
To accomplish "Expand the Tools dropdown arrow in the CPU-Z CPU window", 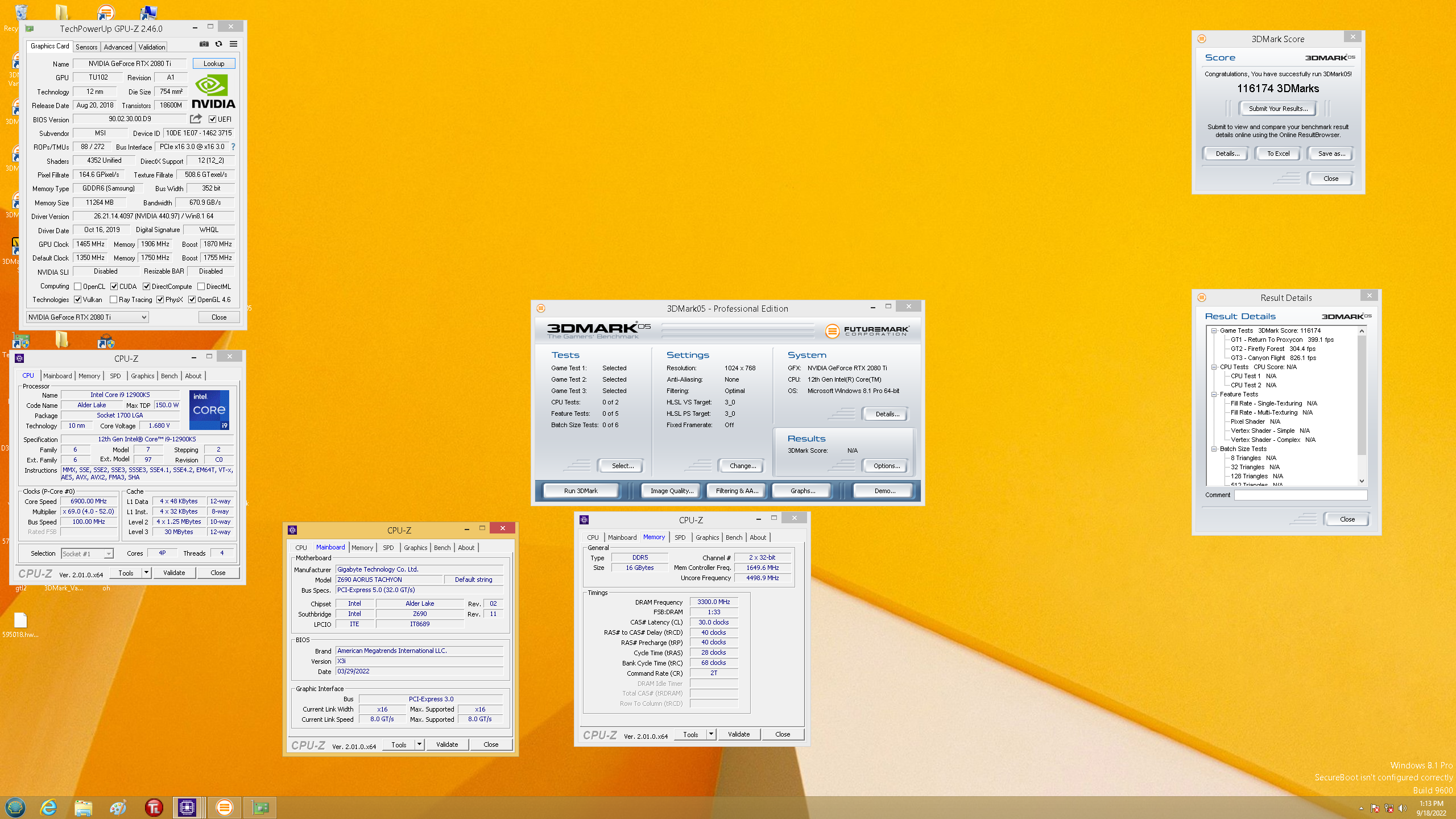I will pos(146,573).
